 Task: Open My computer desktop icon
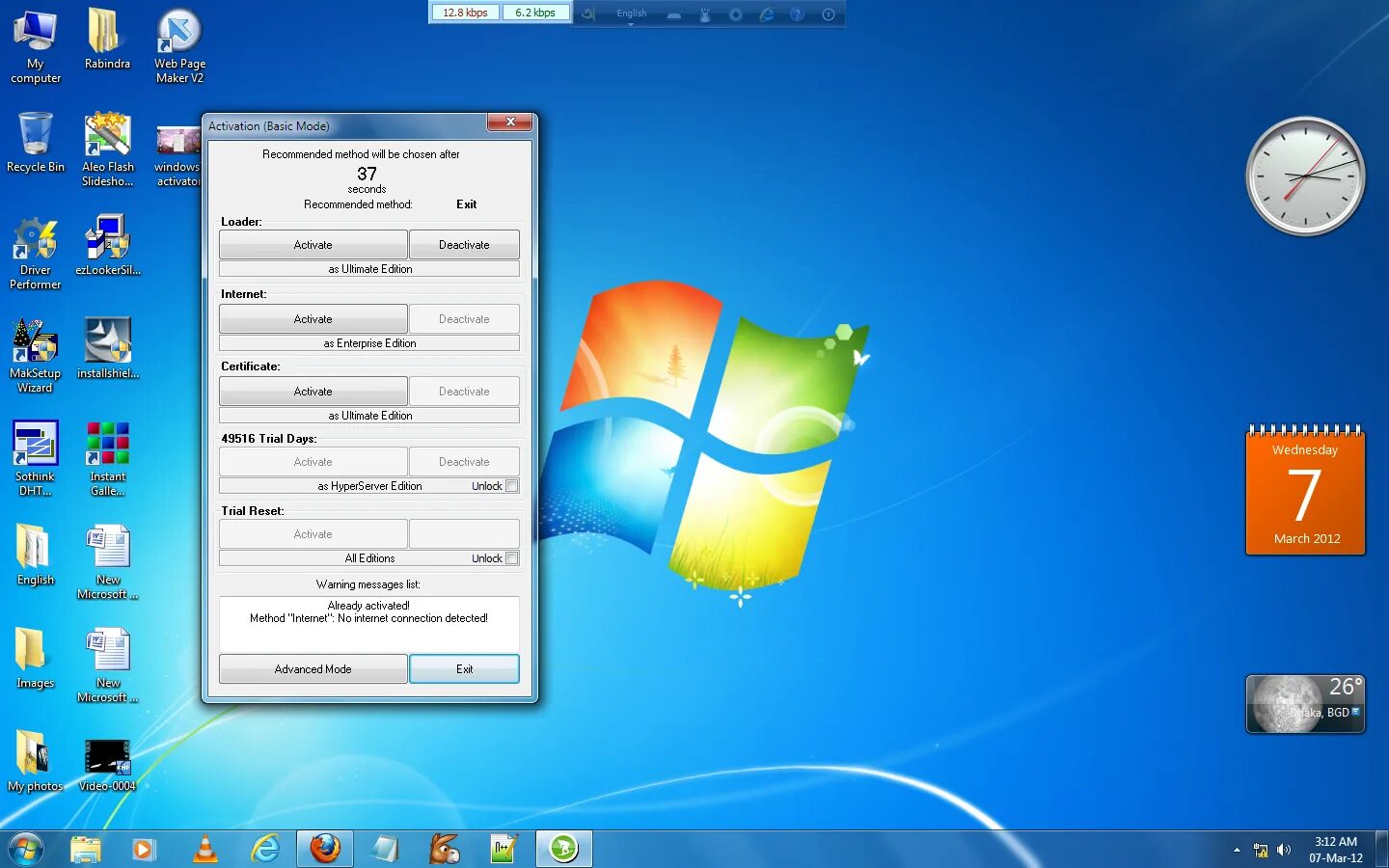[x=36, y=46]
